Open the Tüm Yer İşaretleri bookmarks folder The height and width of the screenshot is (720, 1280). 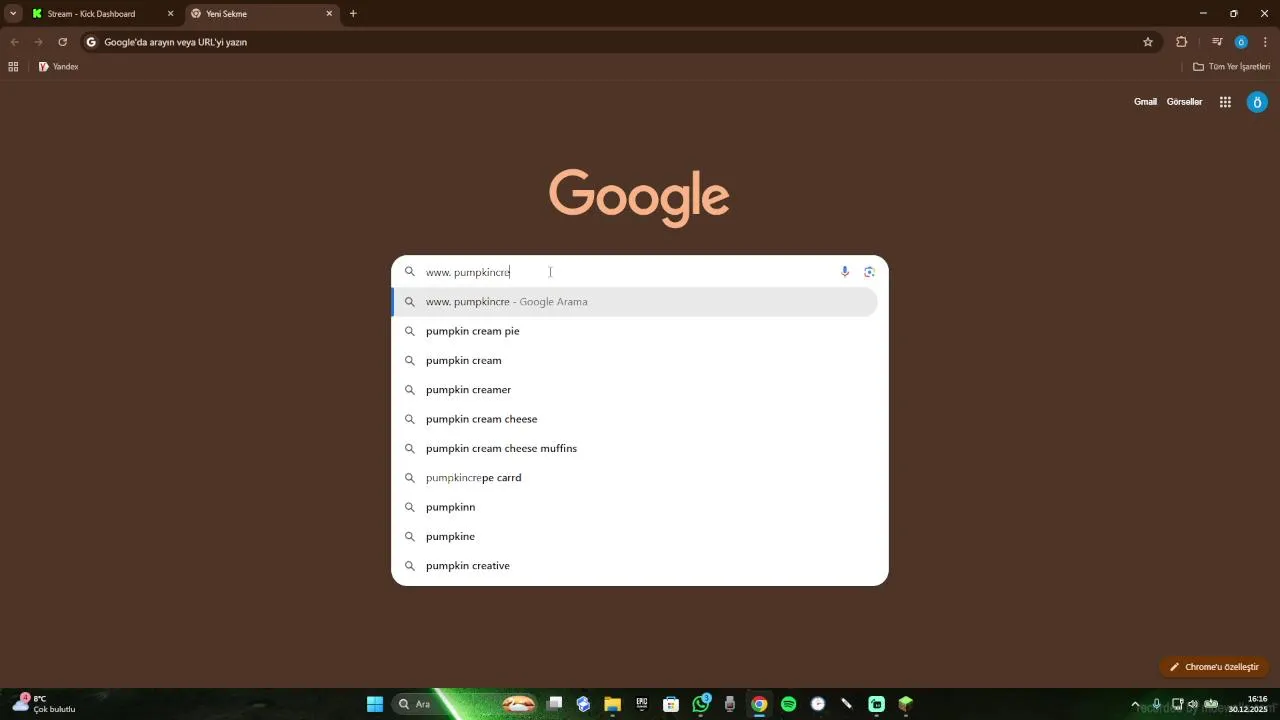[1231, 67]
